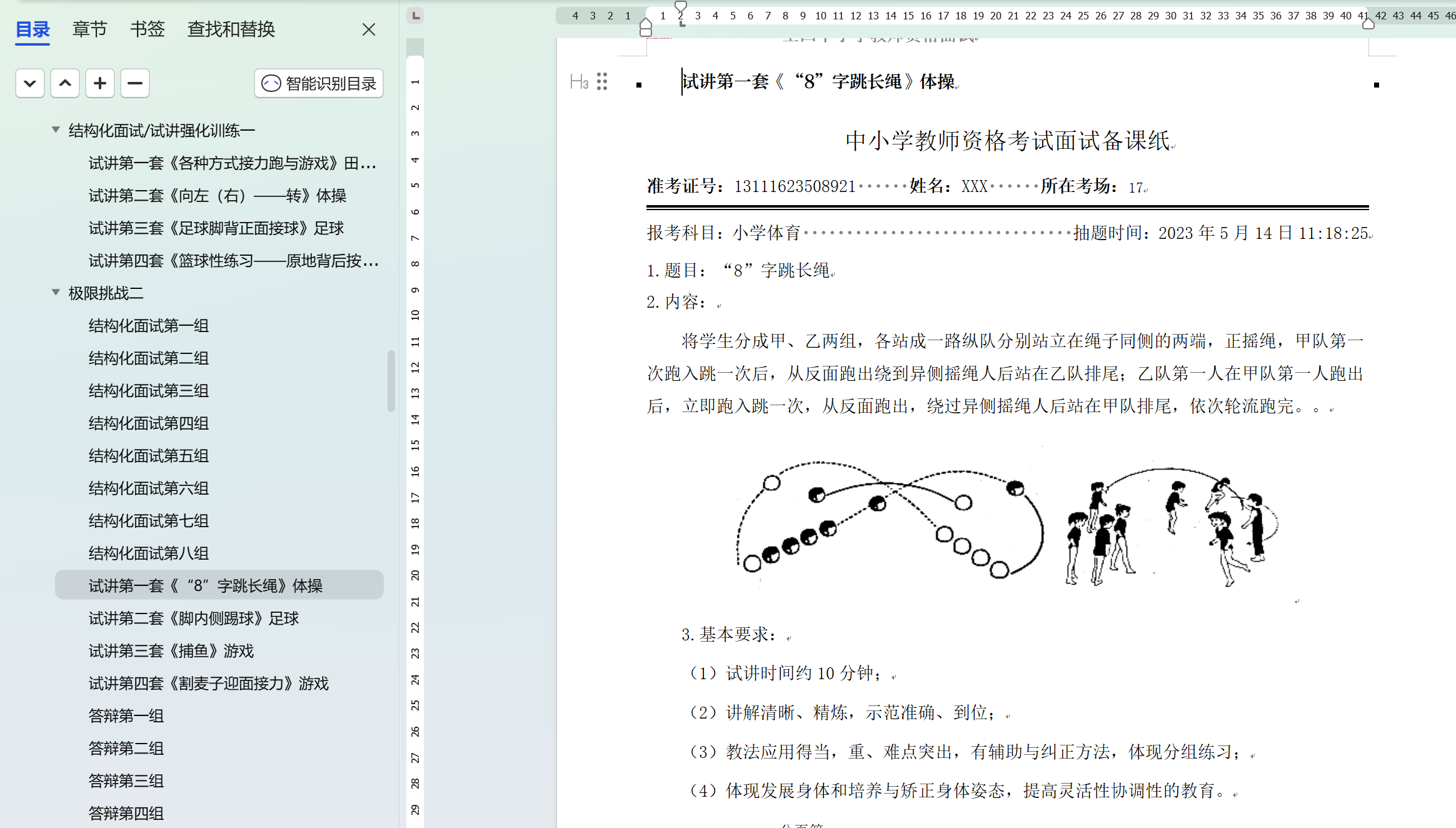Click the paragraph drag handle dots icon
This screenshot has height=828, width=1456.
tap(602, 81)
